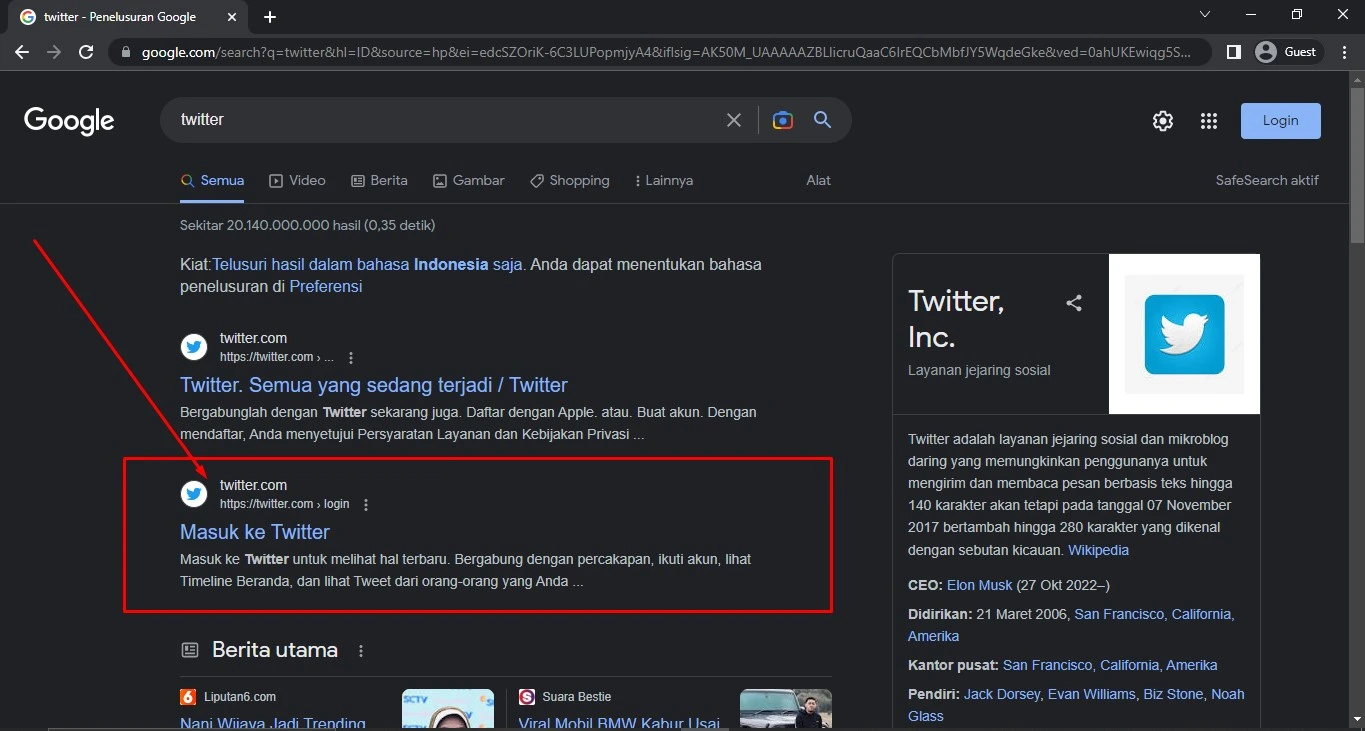Clear the search box with X
This screenshot has height=731, width=1365.
[x=734, y=120]
